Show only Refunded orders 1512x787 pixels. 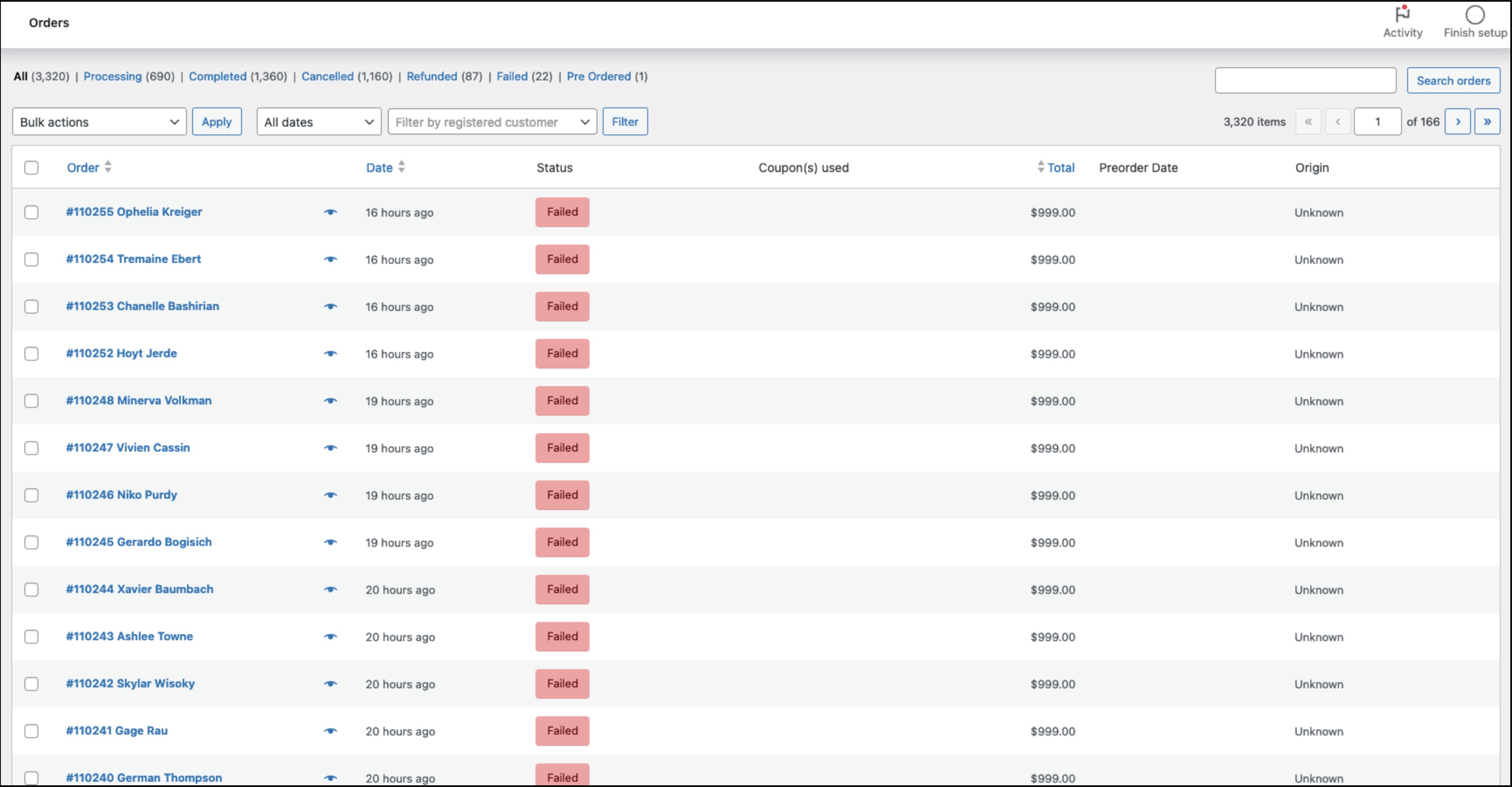tap(432, 76)
